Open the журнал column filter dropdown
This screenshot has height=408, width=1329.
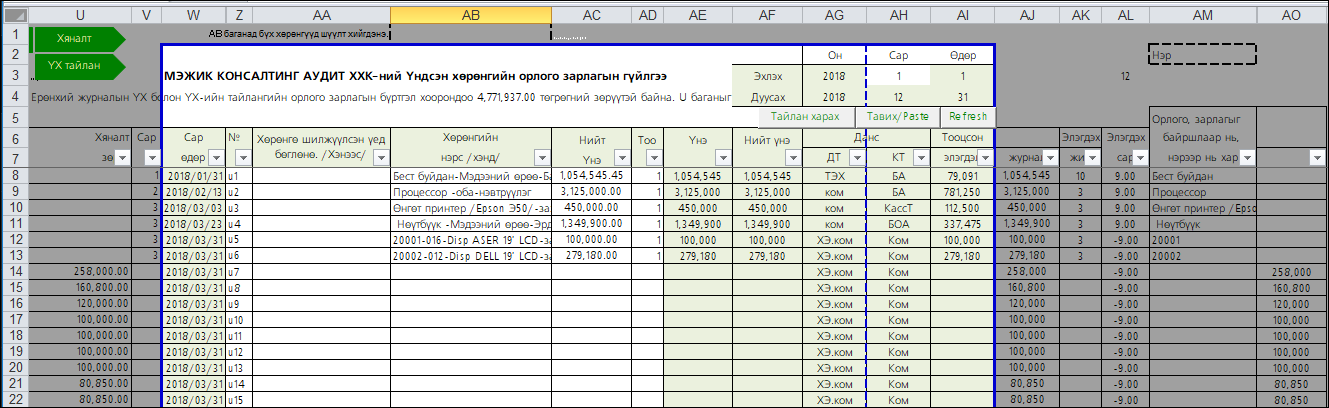point(1047,158)
